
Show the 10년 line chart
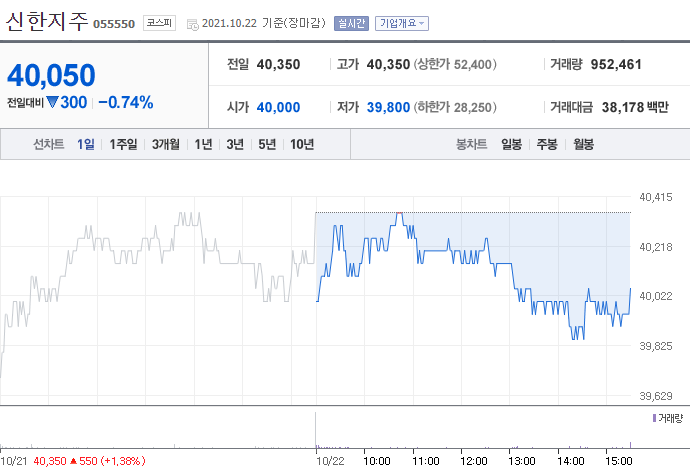[x=302, y=144]
